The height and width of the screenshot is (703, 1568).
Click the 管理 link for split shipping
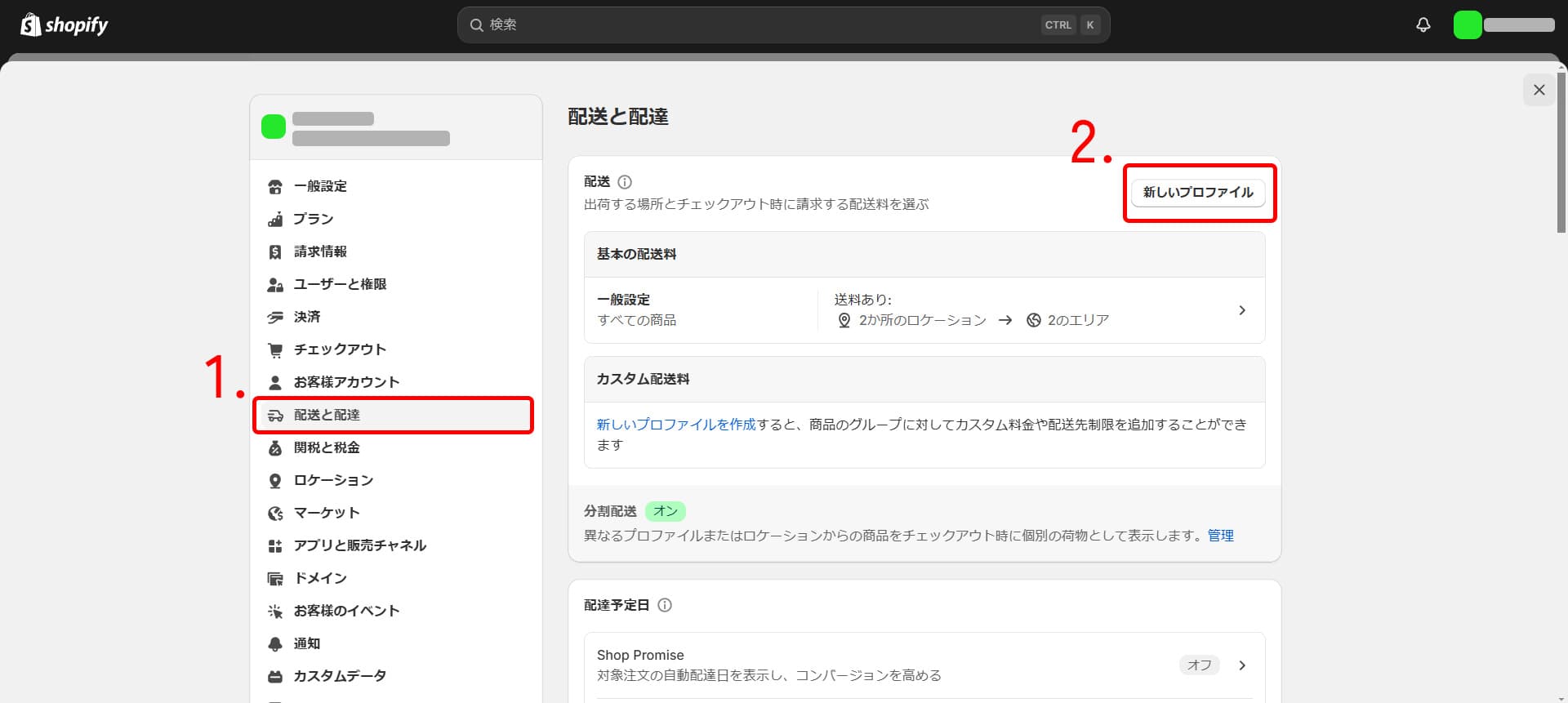tap(1220, 536)
